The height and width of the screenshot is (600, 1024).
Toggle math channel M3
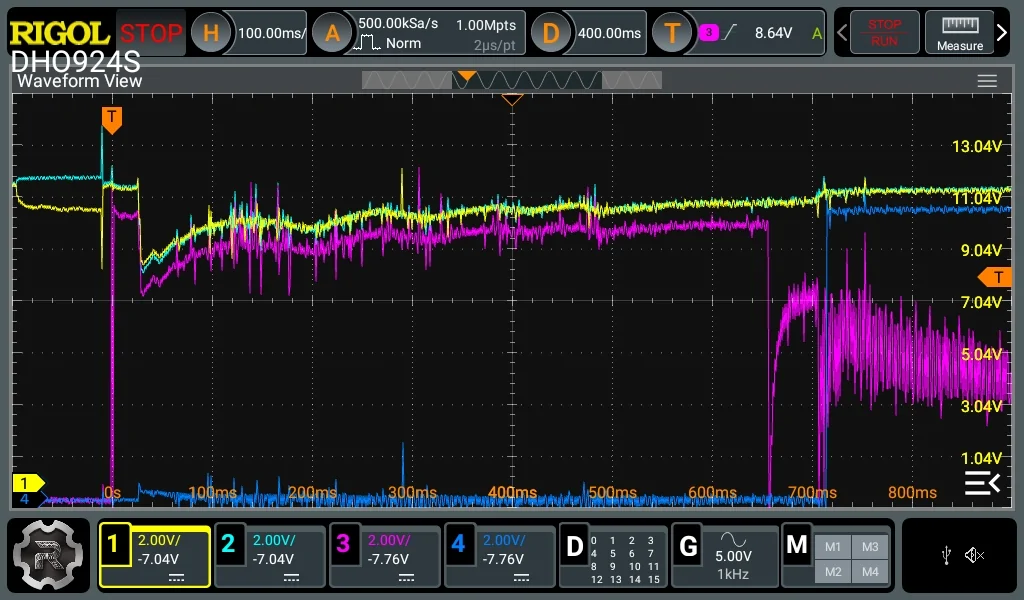pyautogui.click(x=870, y=547)
